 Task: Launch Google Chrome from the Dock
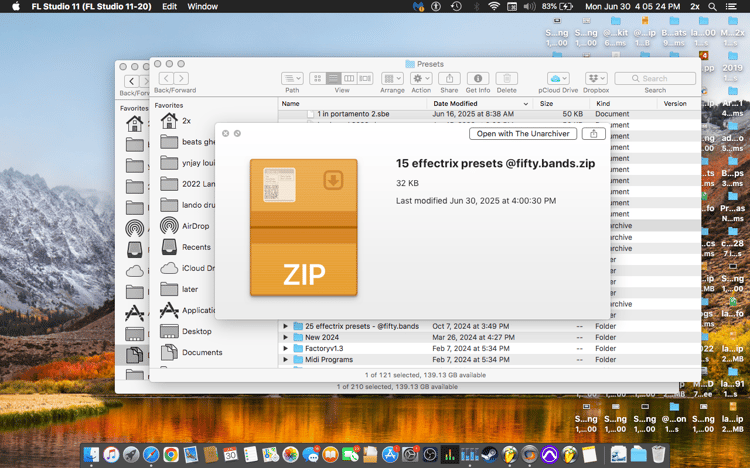pos(171,454)
